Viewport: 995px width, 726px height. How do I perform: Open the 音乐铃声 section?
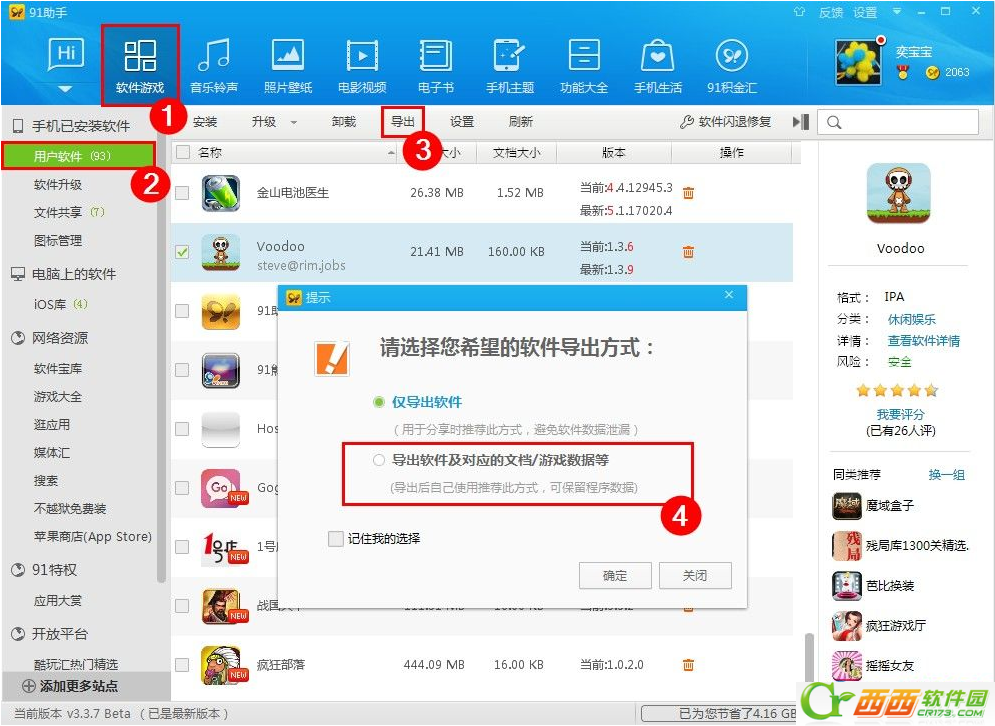coord(214,65)
